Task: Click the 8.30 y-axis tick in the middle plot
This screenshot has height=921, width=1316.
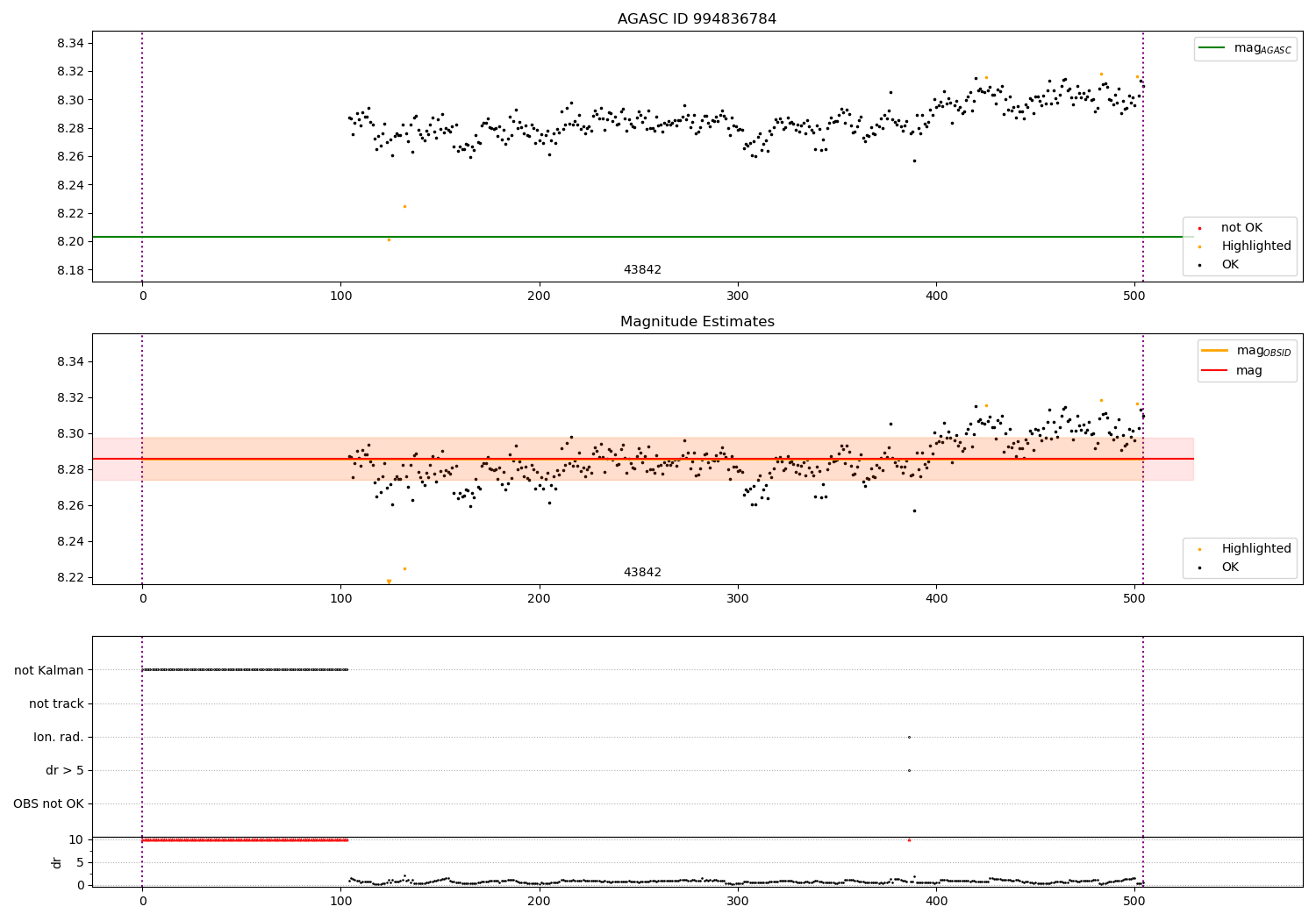Action: (70, 434)
